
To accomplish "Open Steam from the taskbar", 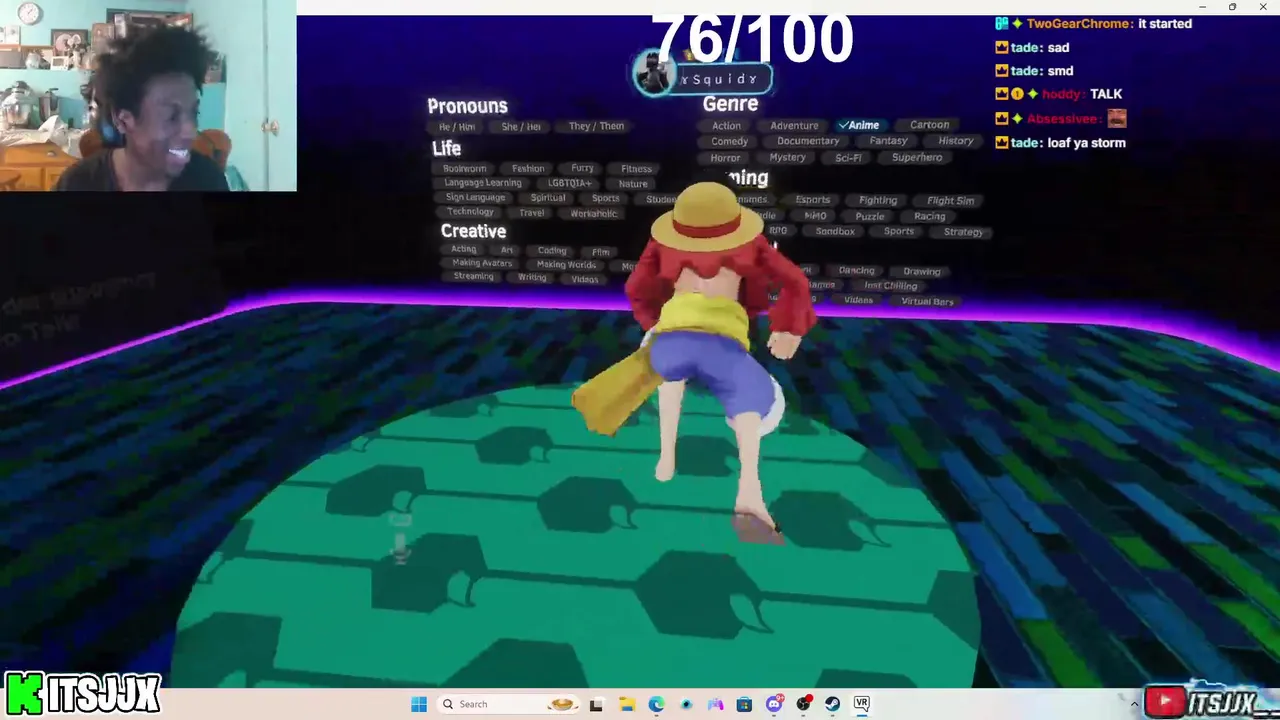I will coord(832,704).
